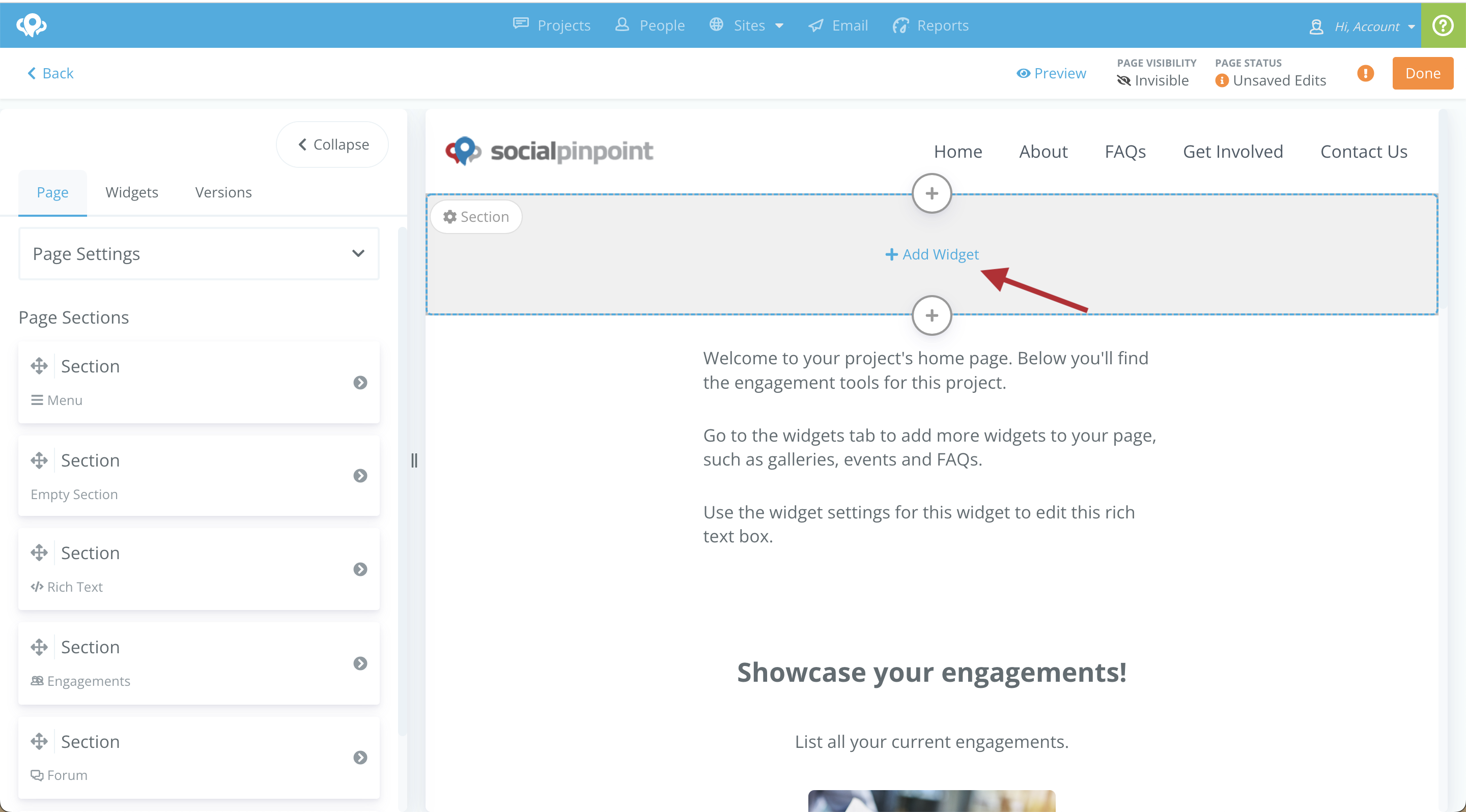Click the Social Pinpoint logo in top bar

click(x=31, y=25)
